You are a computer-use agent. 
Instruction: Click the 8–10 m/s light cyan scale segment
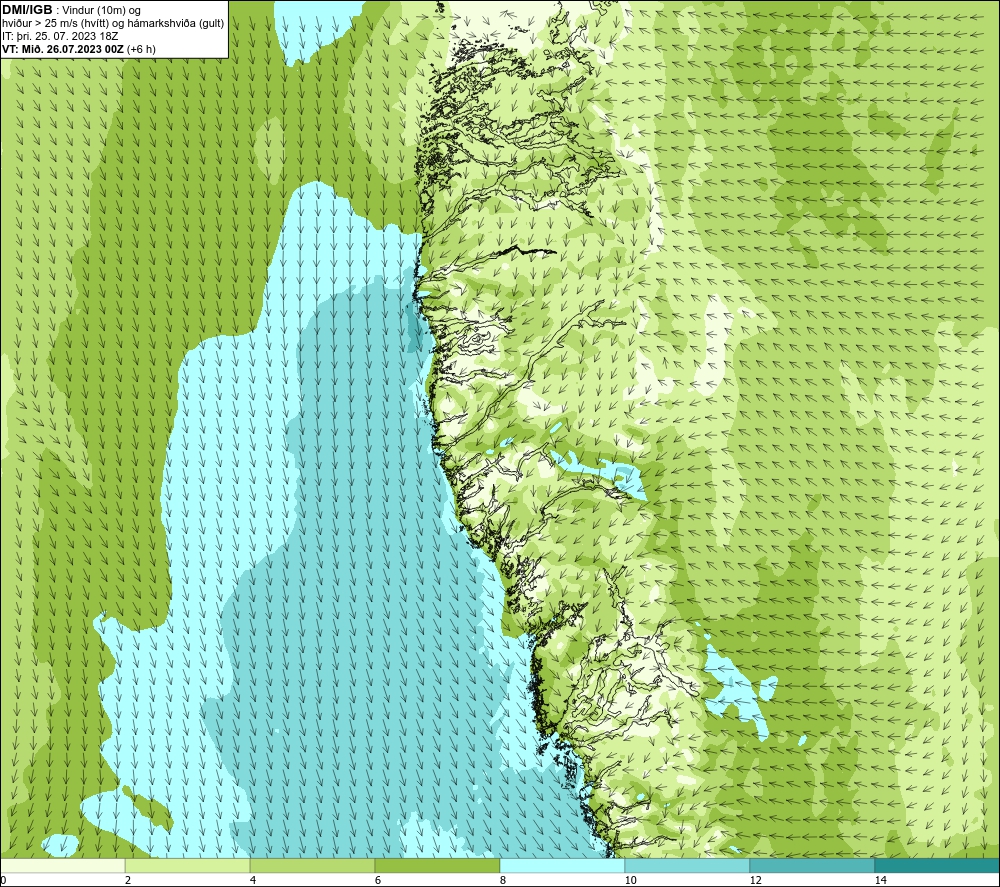click(x=562, y=865)
